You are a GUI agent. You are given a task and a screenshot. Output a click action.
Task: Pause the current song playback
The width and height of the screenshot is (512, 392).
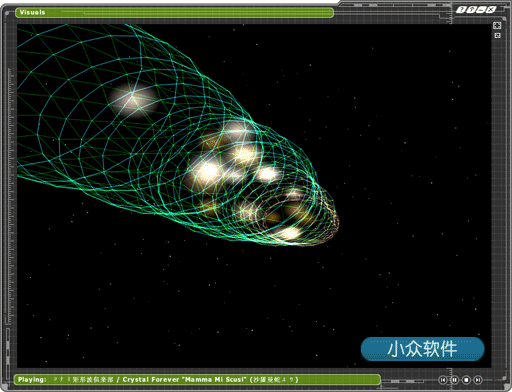point(454,379)
